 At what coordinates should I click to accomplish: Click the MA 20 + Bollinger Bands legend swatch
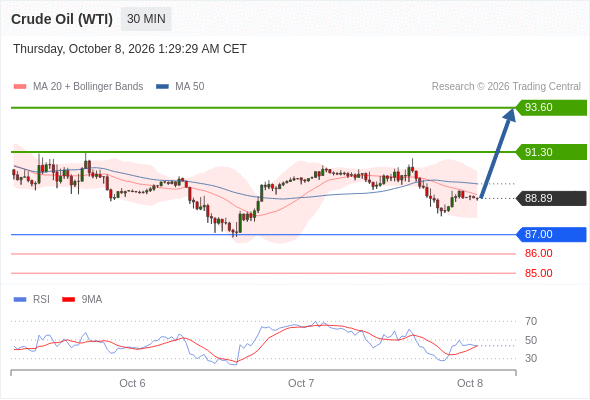pos(20,87)
